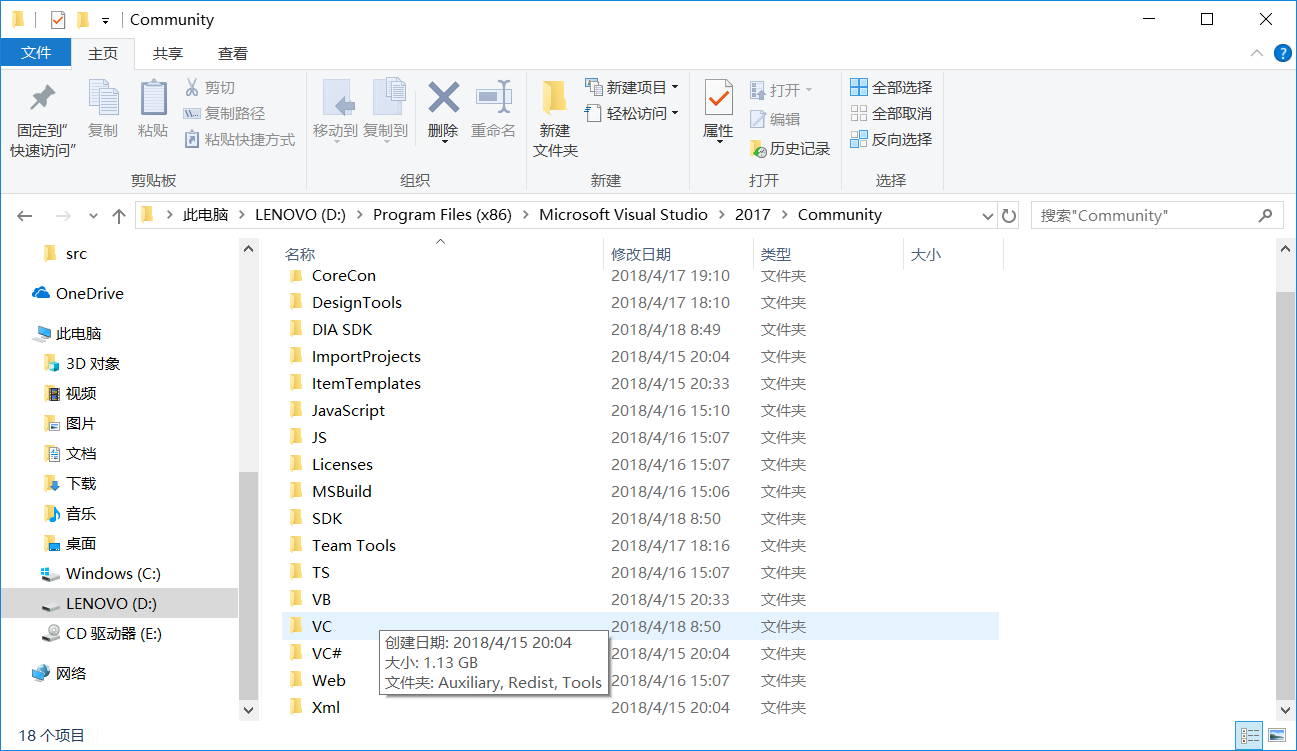Sort by Type (类型) column header
This screenshot has height=751, width=1297.
click(x=776, y=255)
